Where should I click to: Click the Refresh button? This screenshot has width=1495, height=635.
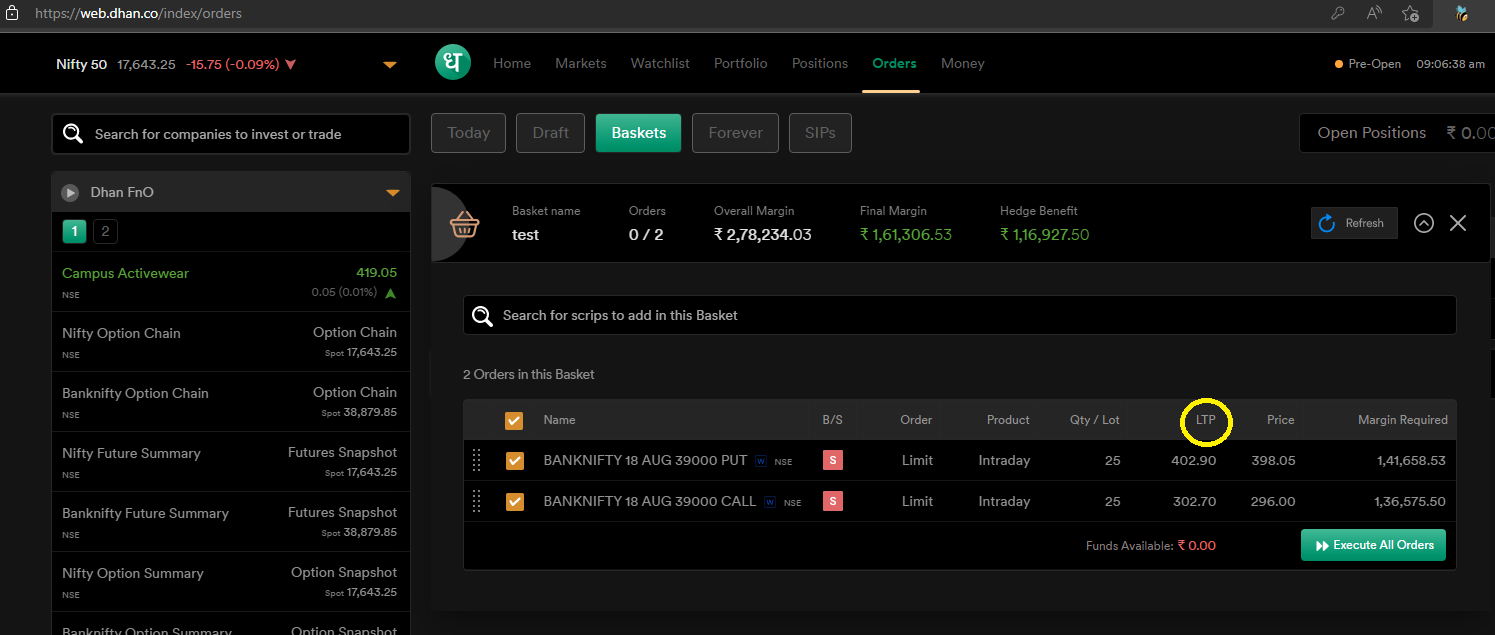[1354, 223]
